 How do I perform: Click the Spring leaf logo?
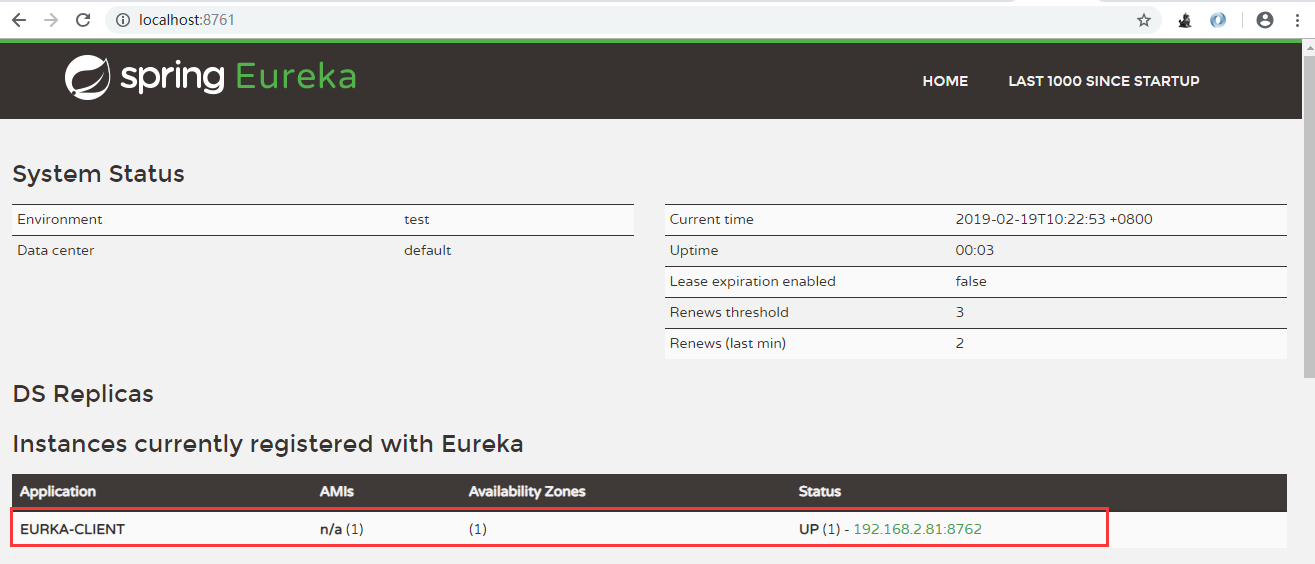coord(88,78)
